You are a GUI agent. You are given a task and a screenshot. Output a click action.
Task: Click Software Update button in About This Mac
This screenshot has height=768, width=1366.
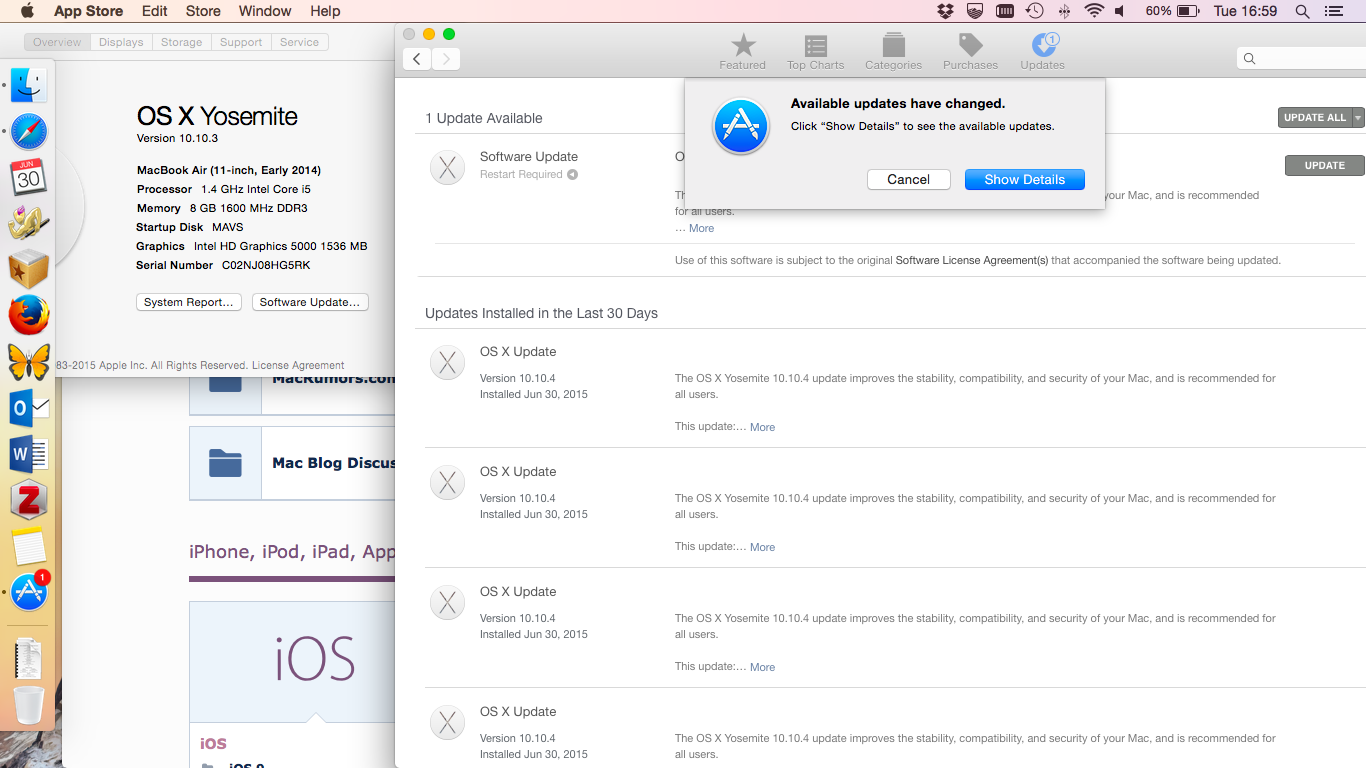pyautogui.click(x=310, y=302)
